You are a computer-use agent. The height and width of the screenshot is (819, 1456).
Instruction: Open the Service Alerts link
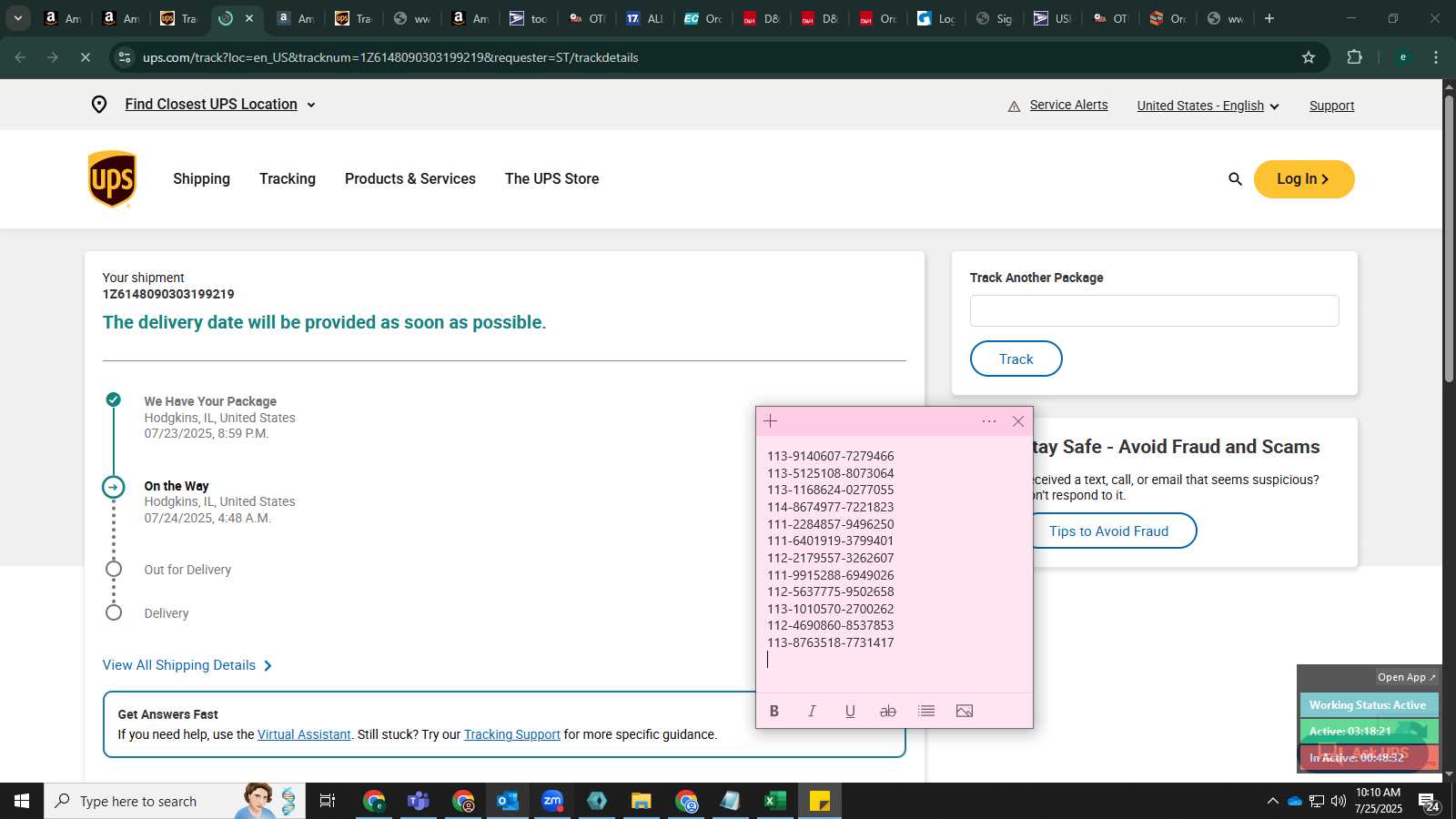1069,105
